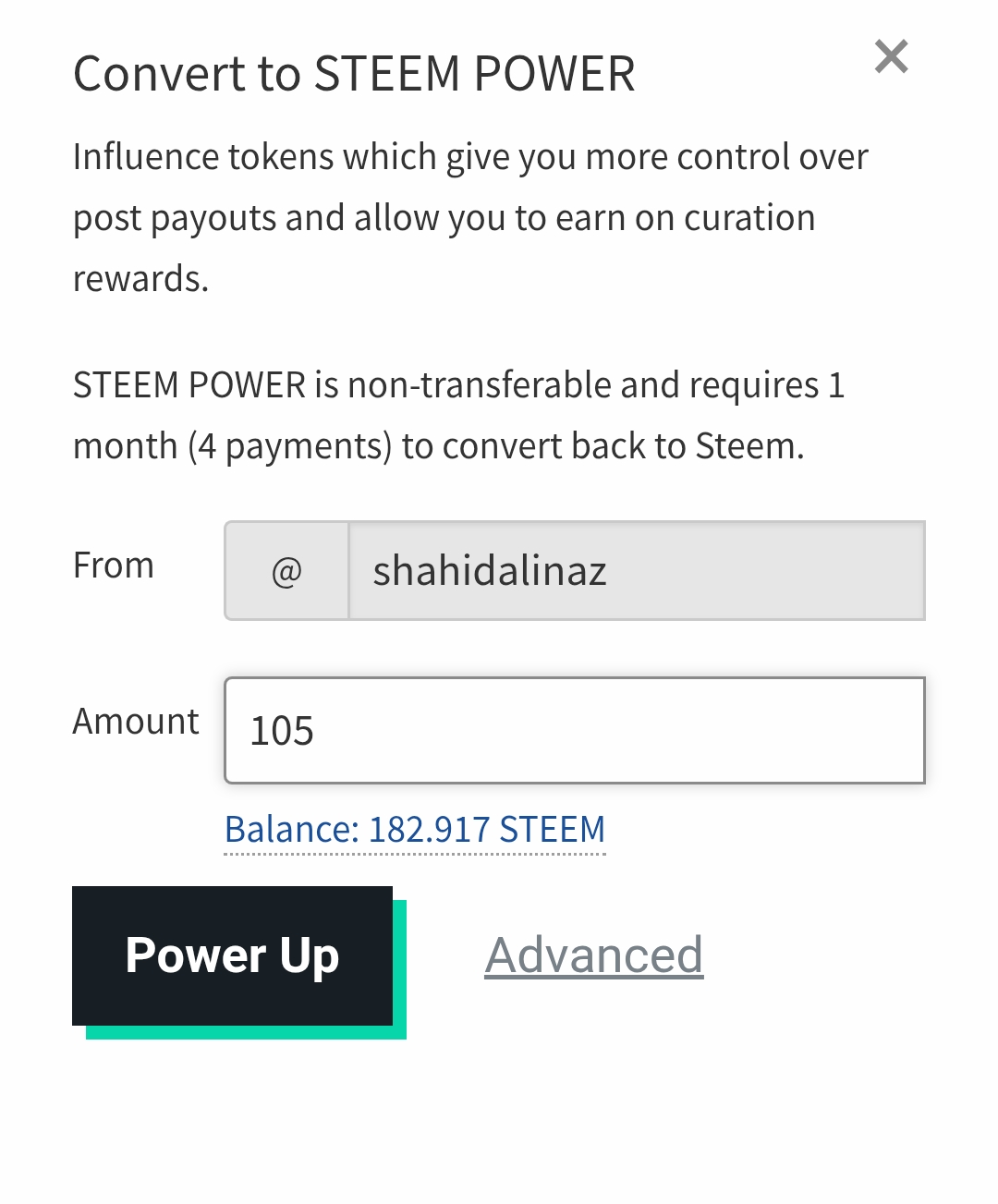Click the Influence tokens description paragraph
Viewport: 998px width, 1204px height.
(x=470, y=218)
